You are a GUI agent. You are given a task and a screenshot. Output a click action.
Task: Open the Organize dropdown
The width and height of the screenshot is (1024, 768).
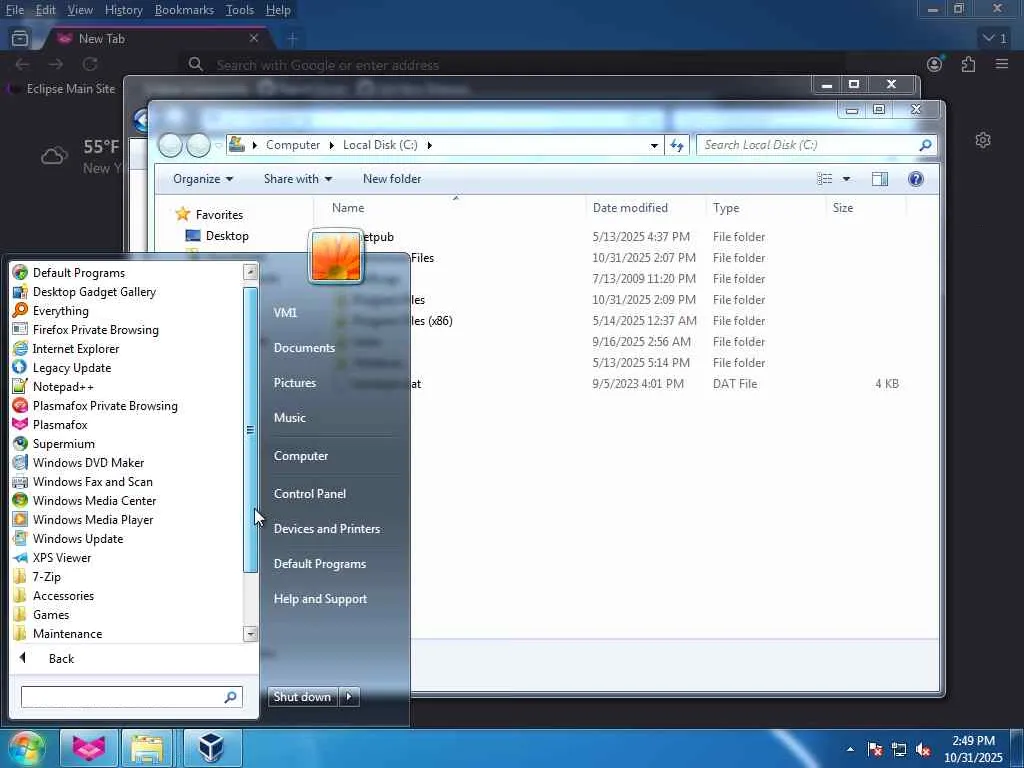pos(202,178)
